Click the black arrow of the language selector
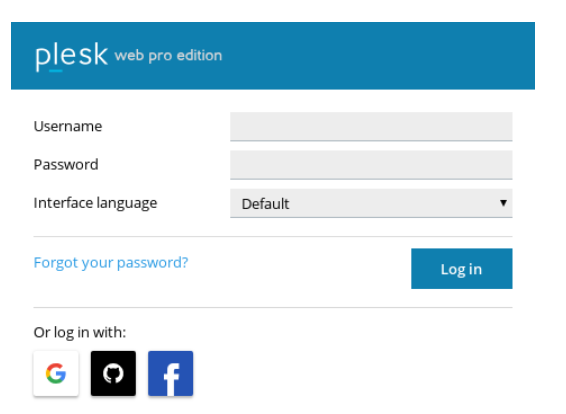 (503, 203)
